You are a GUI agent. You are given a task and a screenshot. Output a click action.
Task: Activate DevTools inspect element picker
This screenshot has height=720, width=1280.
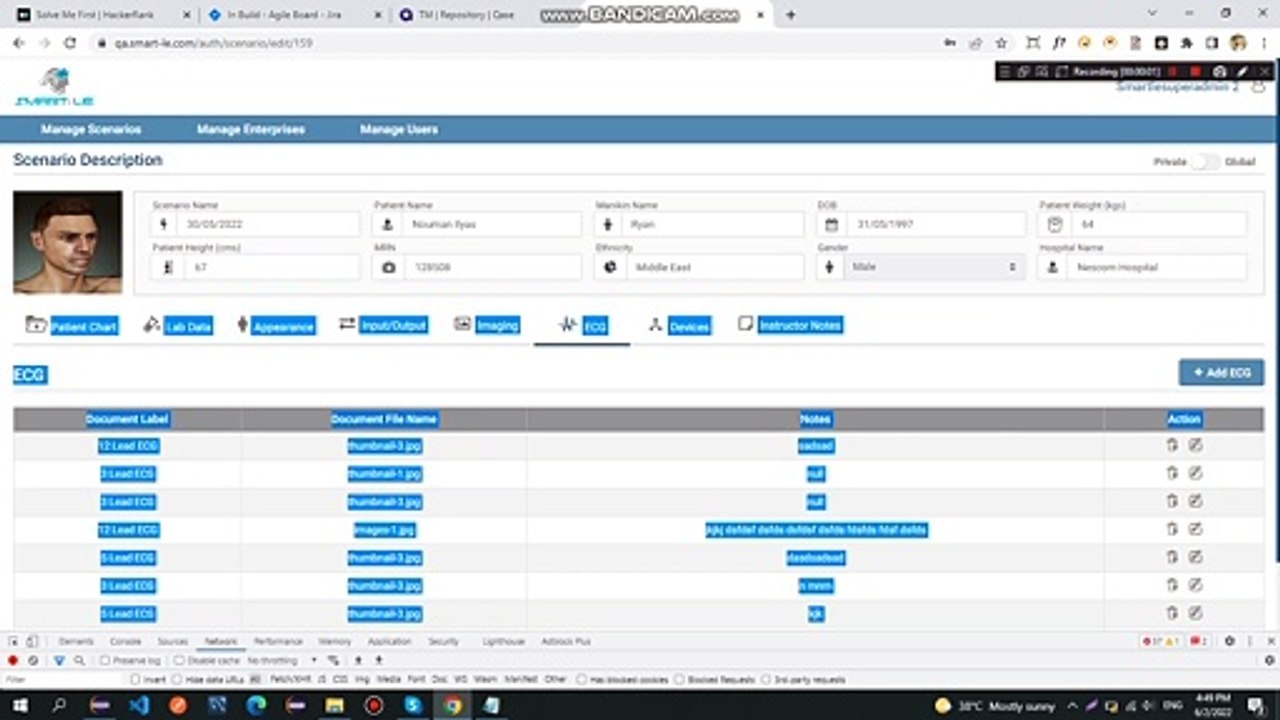(14, 641)
